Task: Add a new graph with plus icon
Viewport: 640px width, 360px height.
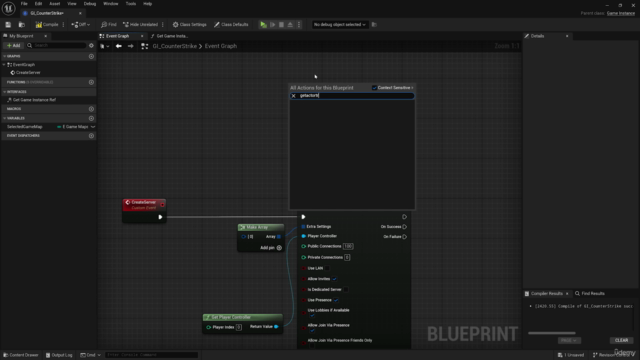Action: click(x=91, y=56)
